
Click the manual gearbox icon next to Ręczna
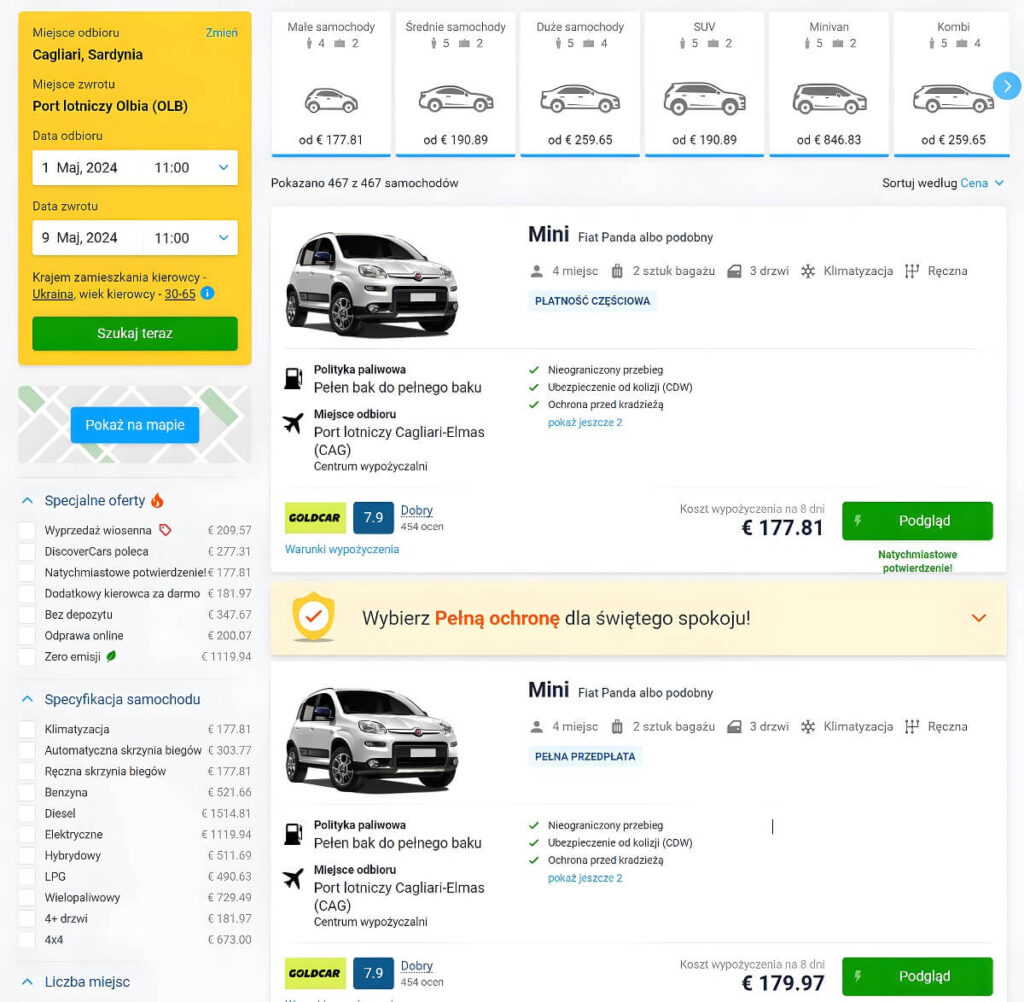914,270
